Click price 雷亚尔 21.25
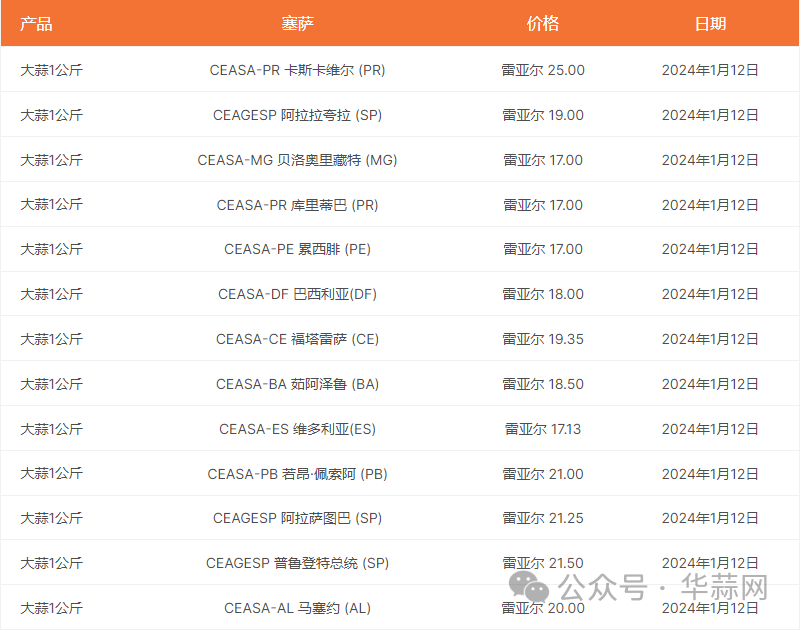Viewport: 802px width, 630px height. [543, 518]
